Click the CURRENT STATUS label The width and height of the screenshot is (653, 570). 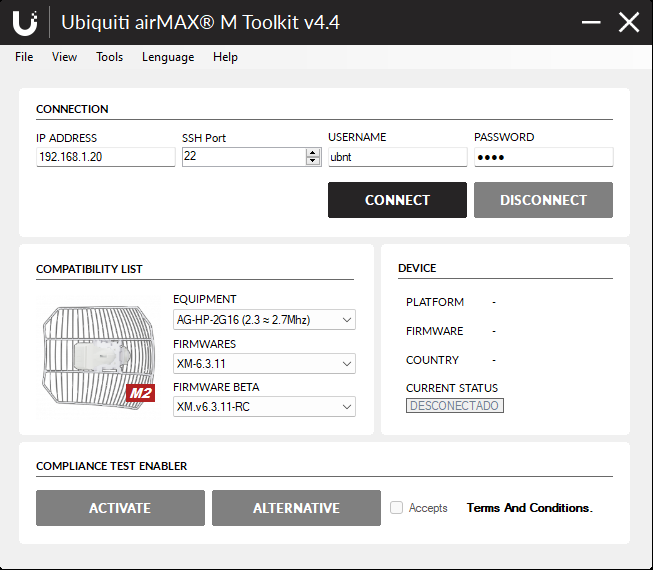(x=452, y=388)
